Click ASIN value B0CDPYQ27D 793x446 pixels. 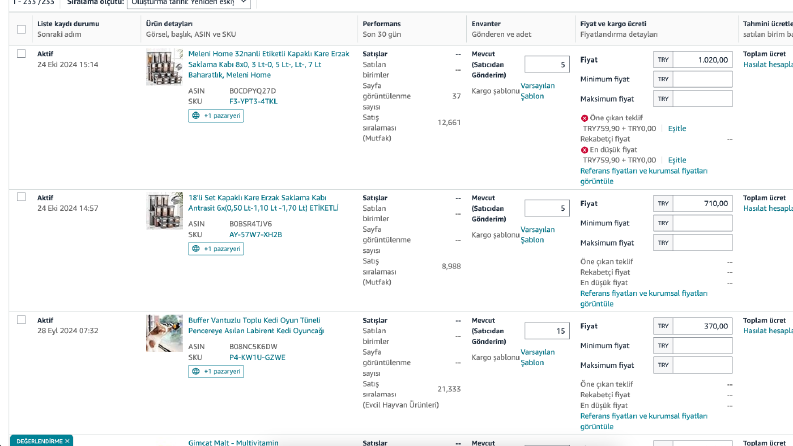pyautogui.click(x=252, y=91)
